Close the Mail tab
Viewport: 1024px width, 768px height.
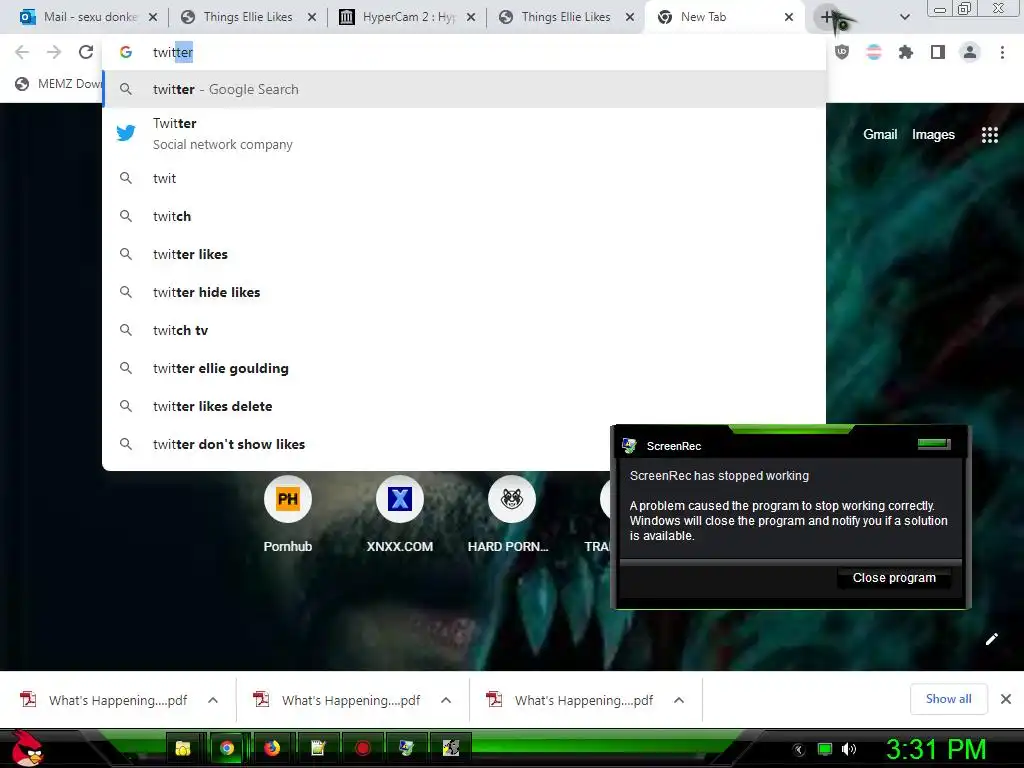[153, 17]
